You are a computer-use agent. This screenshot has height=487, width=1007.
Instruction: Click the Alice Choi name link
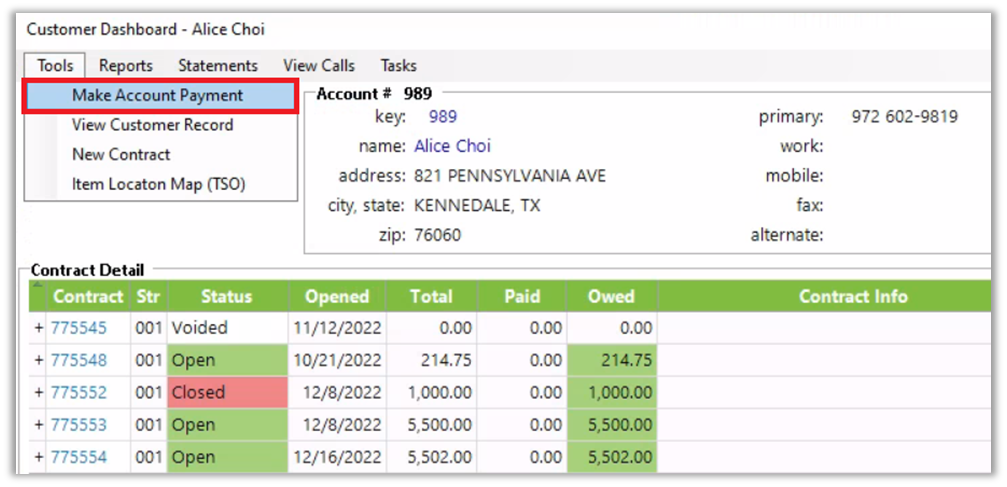[452, 146]
